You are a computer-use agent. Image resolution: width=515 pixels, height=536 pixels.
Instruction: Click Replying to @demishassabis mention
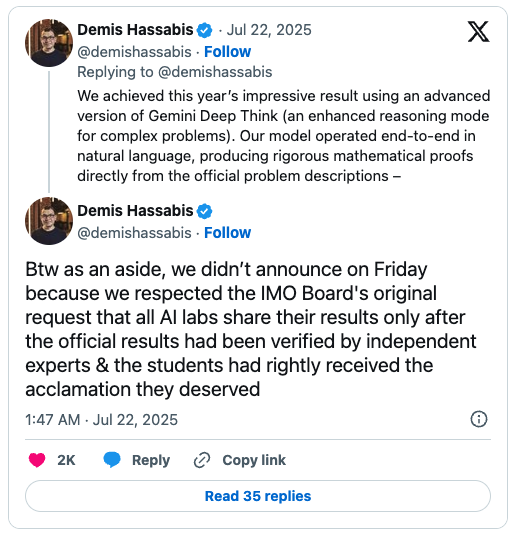coord(215,72)
